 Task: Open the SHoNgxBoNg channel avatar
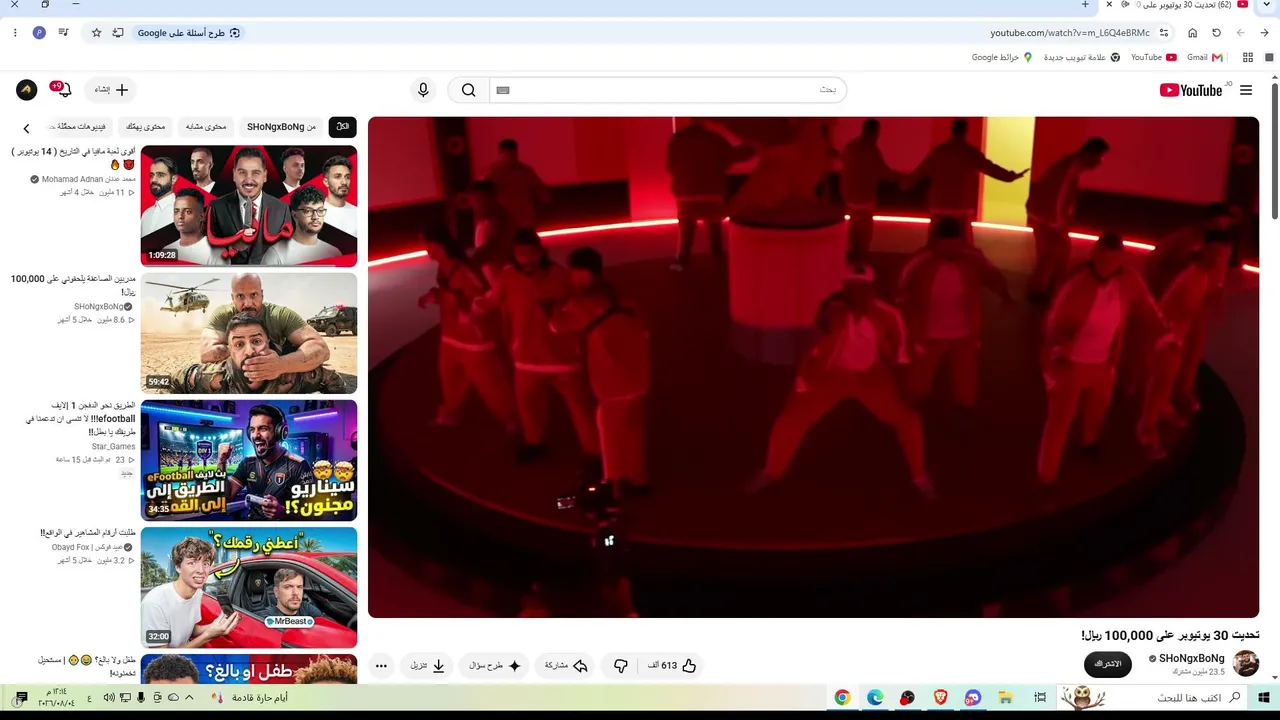click(1246, 663)
